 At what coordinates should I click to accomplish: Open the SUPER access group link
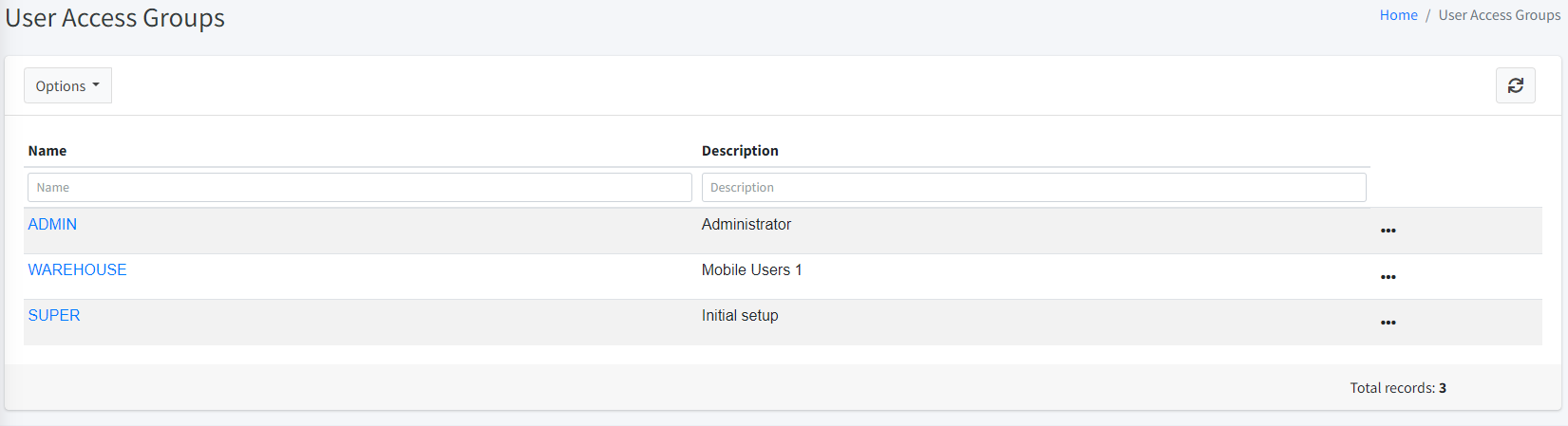click(x=54, y=315)
